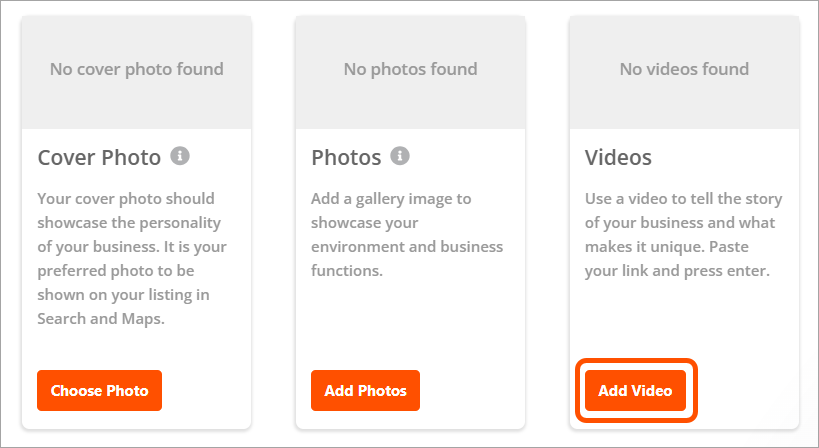The width and height of the screenshot is (819, 448).
Task: Click 'Use a video to tell the story' line
Action: 683,198
